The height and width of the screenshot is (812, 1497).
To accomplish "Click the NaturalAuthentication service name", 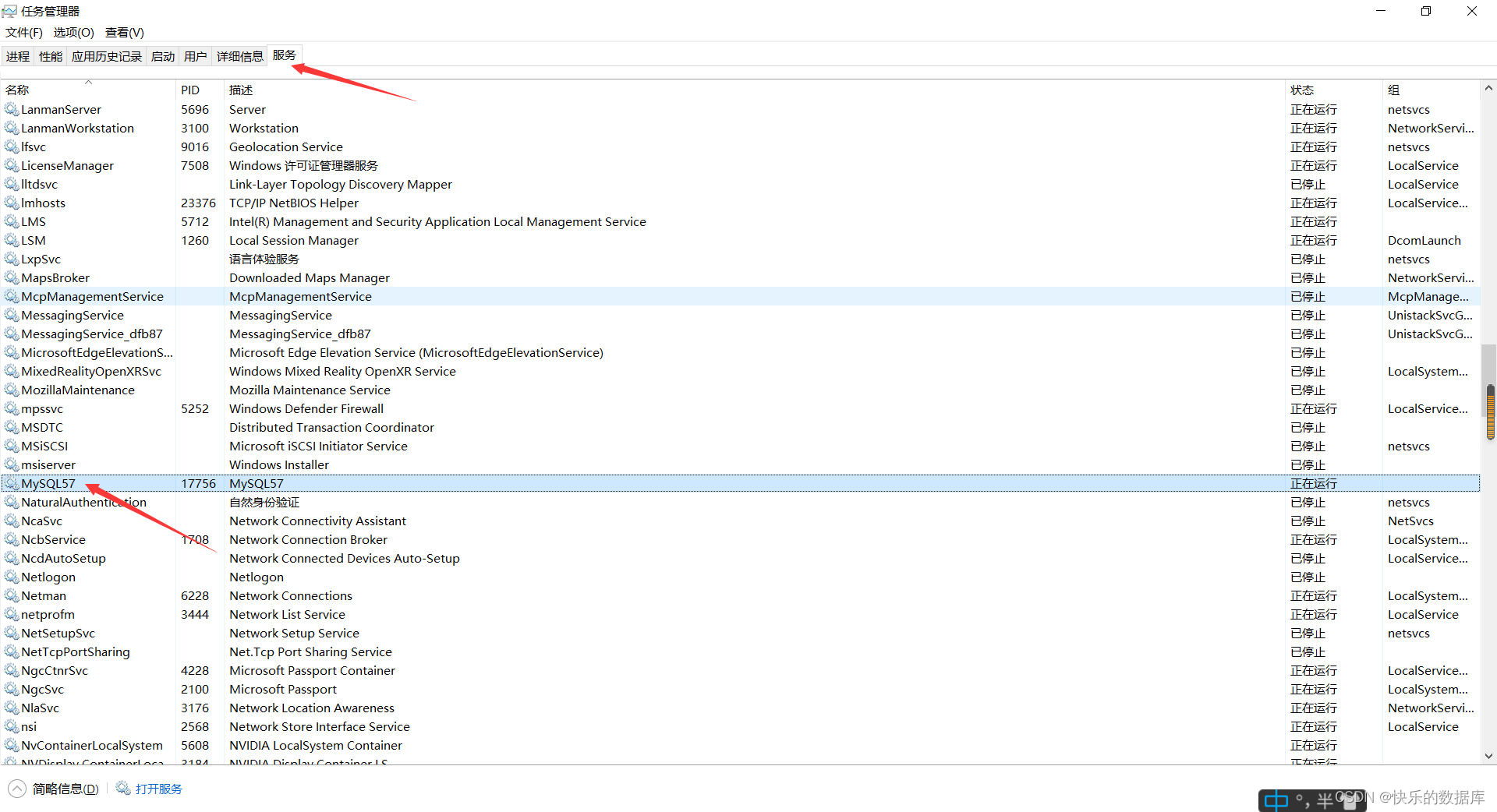I will point(83,502).
